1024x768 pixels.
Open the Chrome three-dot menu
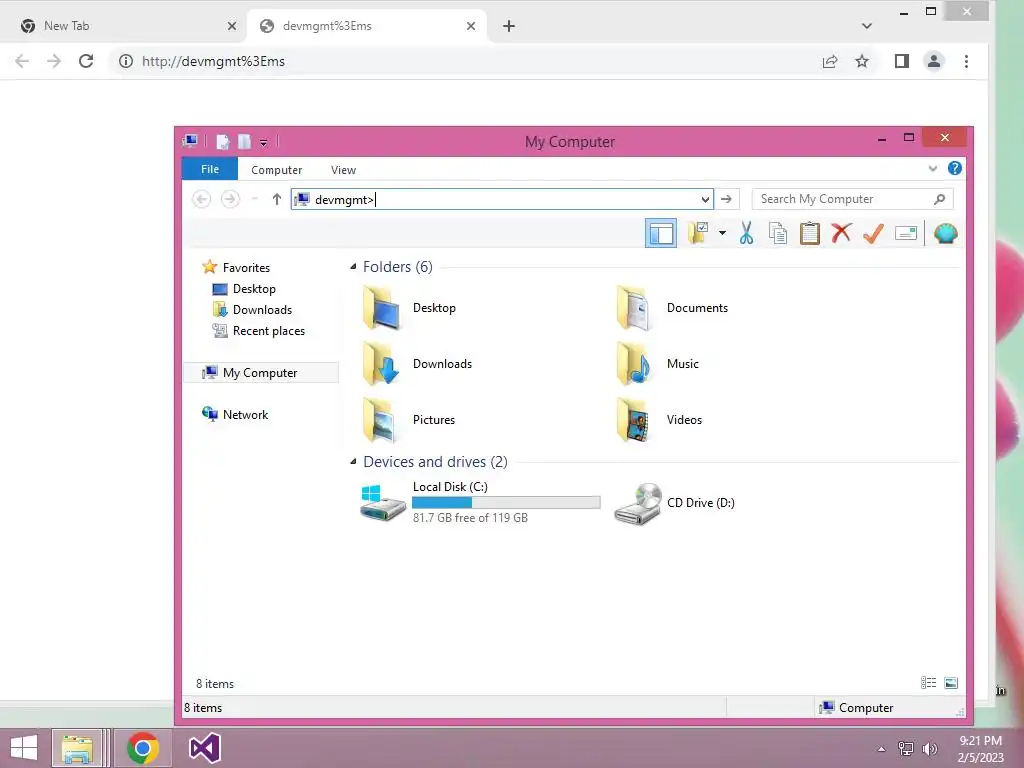point(967,61)
